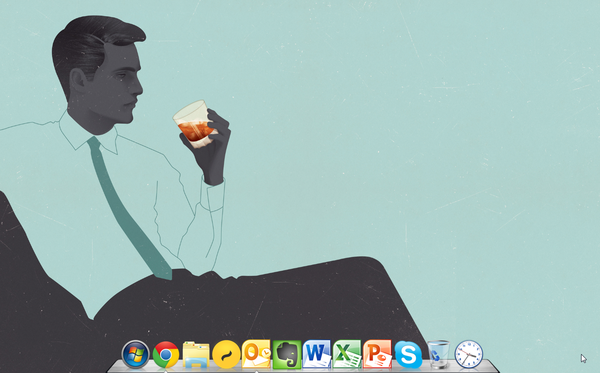The width and height of the screenshot is (600, 373).
Task: Click the analog clock dock icon
Action: point(469,354)
